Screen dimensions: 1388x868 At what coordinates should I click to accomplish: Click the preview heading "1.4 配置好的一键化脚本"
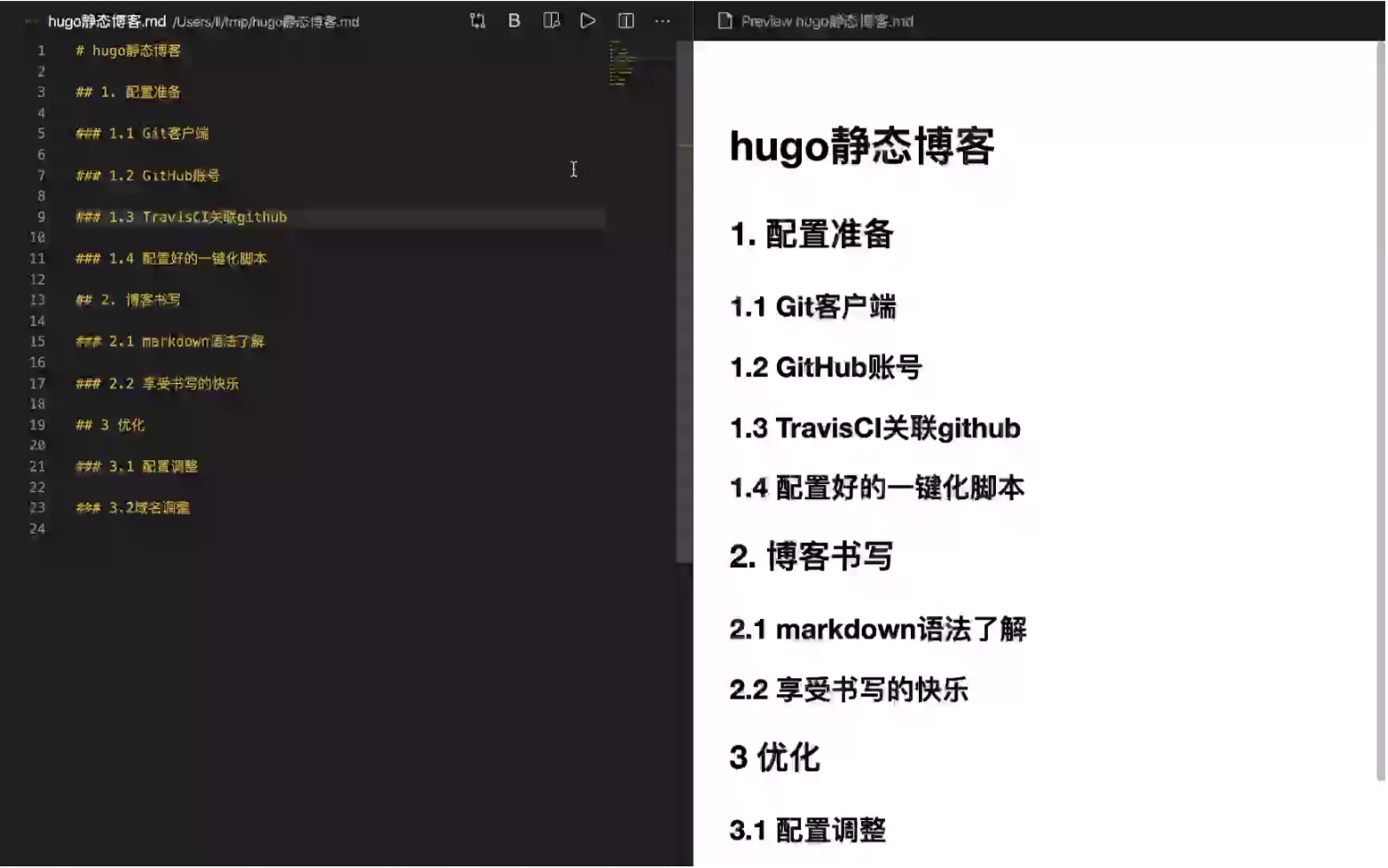click(877, 488)
